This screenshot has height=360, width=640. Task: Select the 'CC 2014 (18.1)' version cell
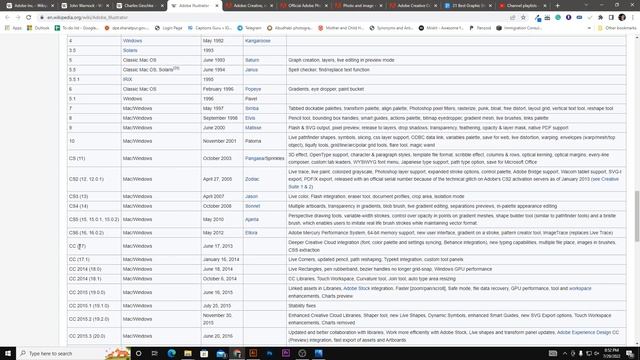point(94,279)
